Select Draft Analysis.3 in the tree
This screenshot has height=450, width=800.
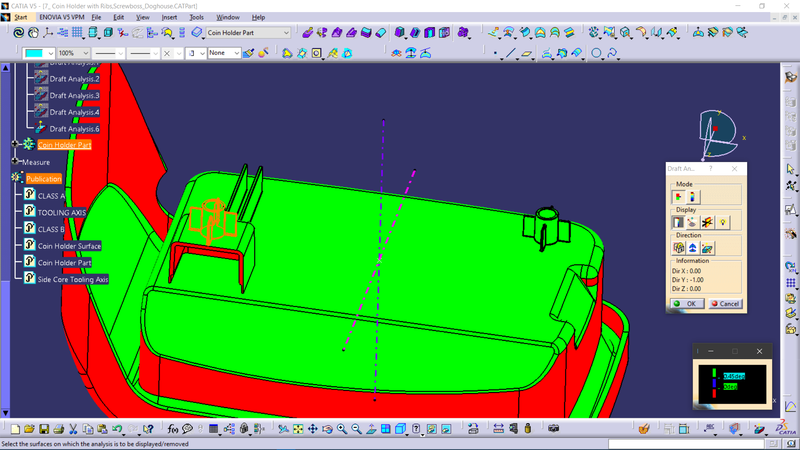tap(74, 95)
